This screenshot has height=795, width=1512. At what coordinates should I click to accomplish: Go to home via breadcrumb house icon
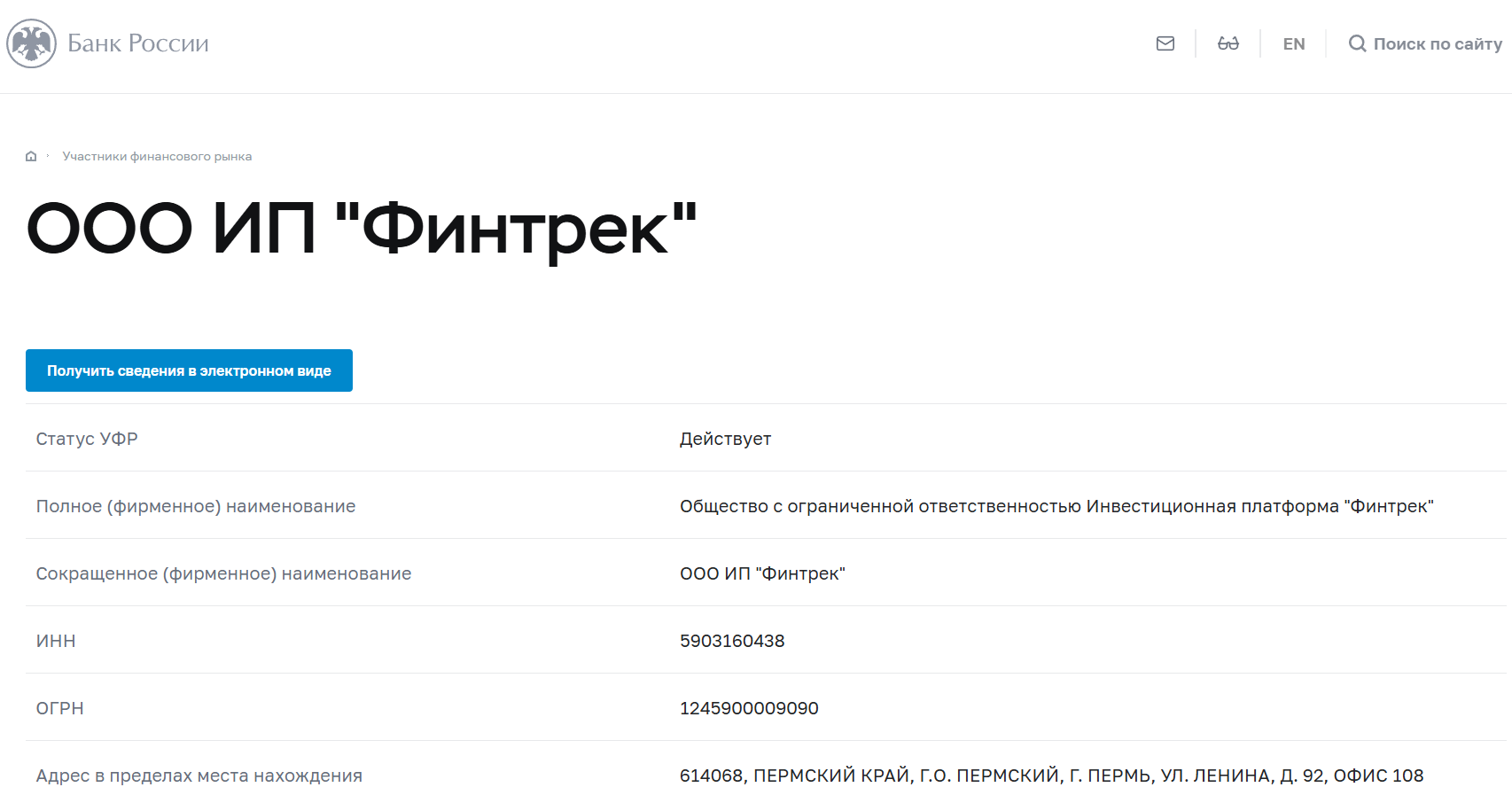click(31, 156)
